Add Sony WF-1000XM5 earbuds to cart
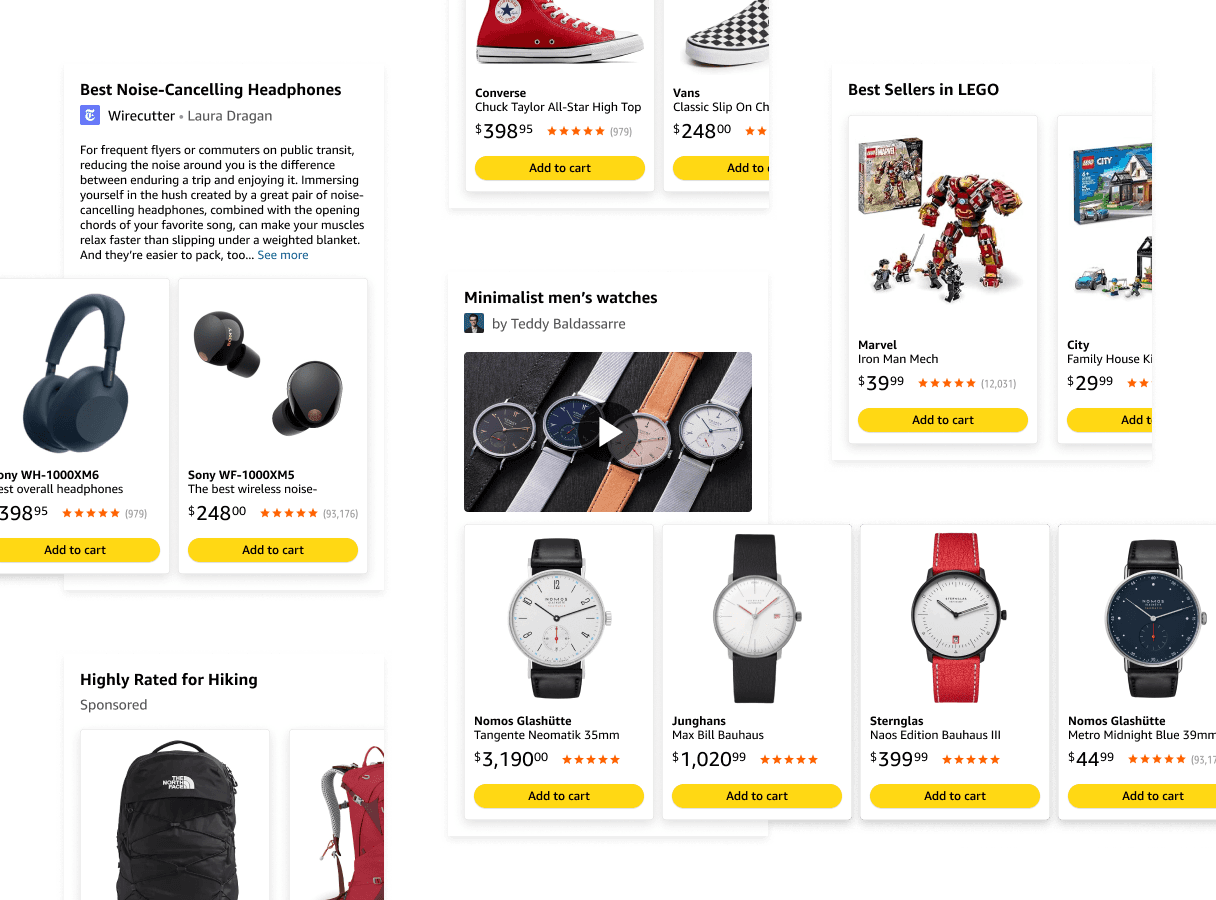The height and width of the screenshot is (900, 1216). point(273,550)
